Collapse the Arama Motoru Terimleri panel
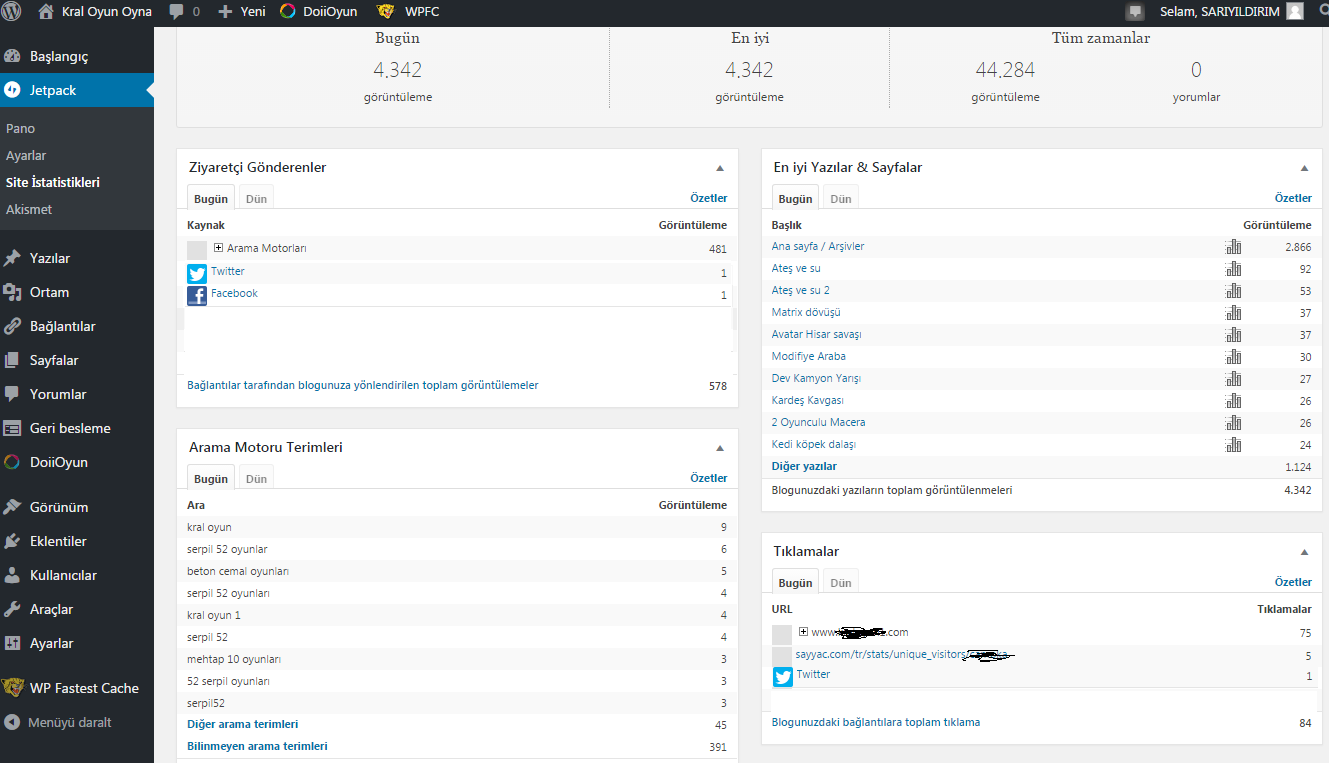This screenshot has height=763, width=1329. (x=720, y=448)
